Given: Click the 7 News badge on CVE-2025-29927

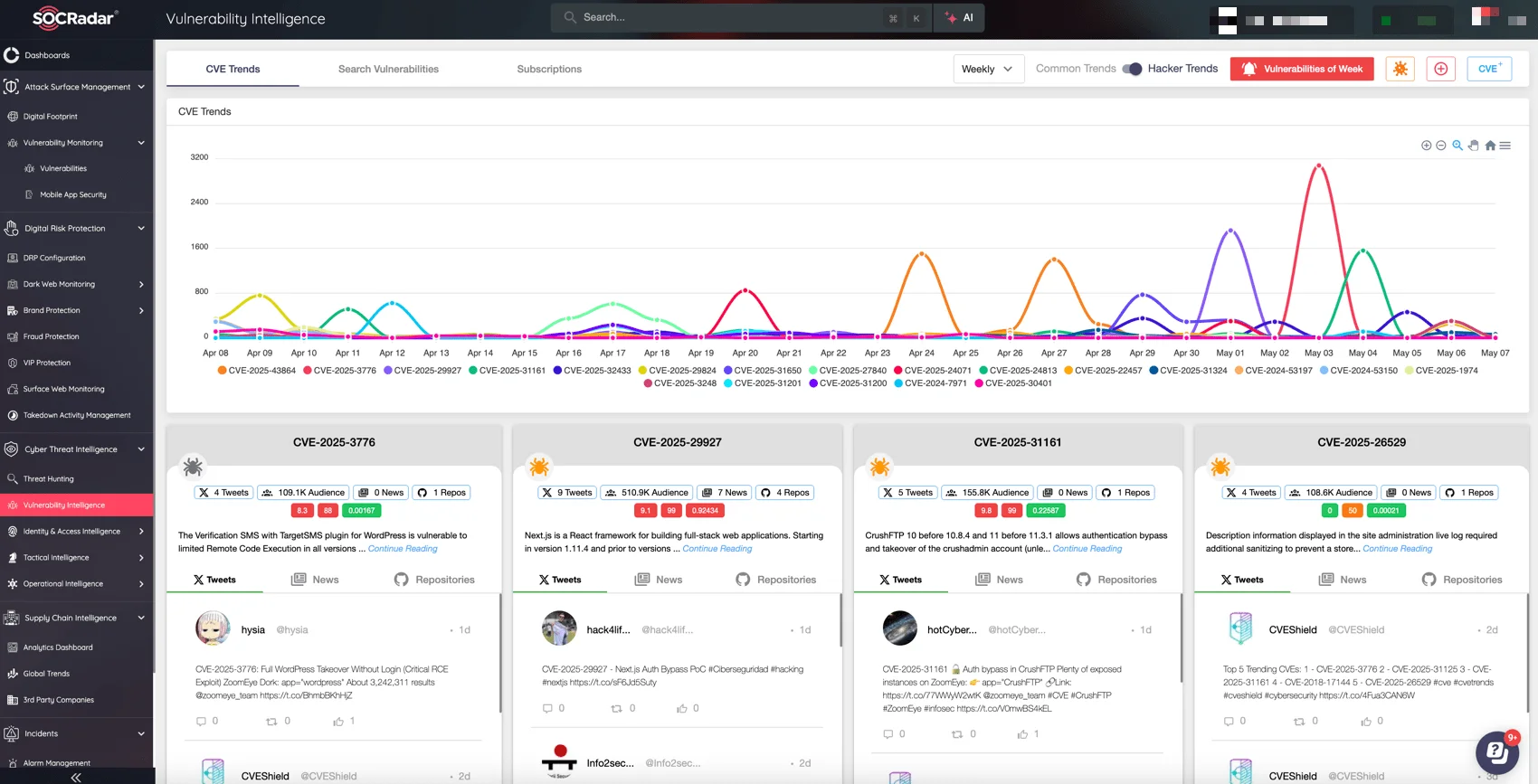Looking at the screenshot, I should click(725, 493).
